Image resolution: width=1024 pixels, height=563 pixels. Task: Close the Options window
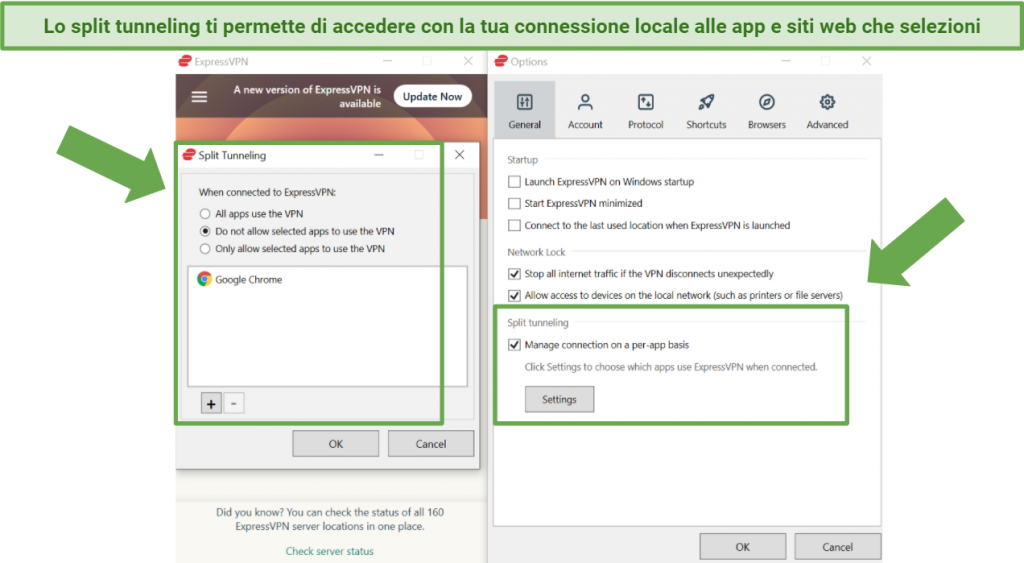pos(867,61)
